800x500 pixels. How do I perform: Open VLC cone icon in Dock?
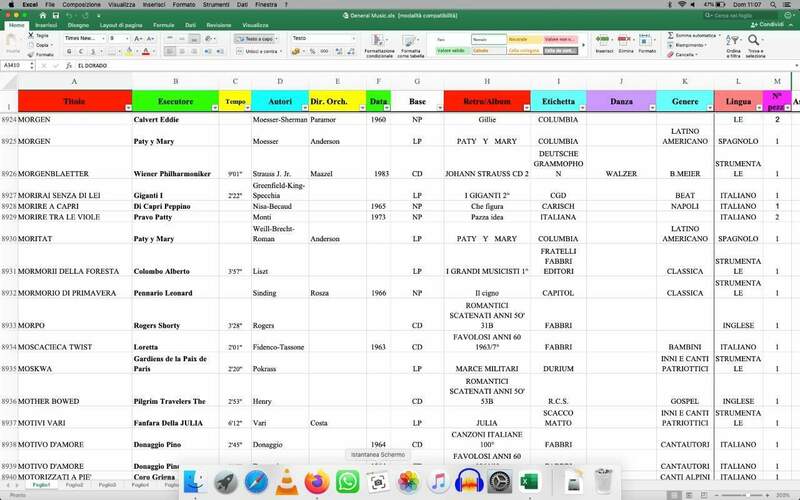click(x=283, y=481)
